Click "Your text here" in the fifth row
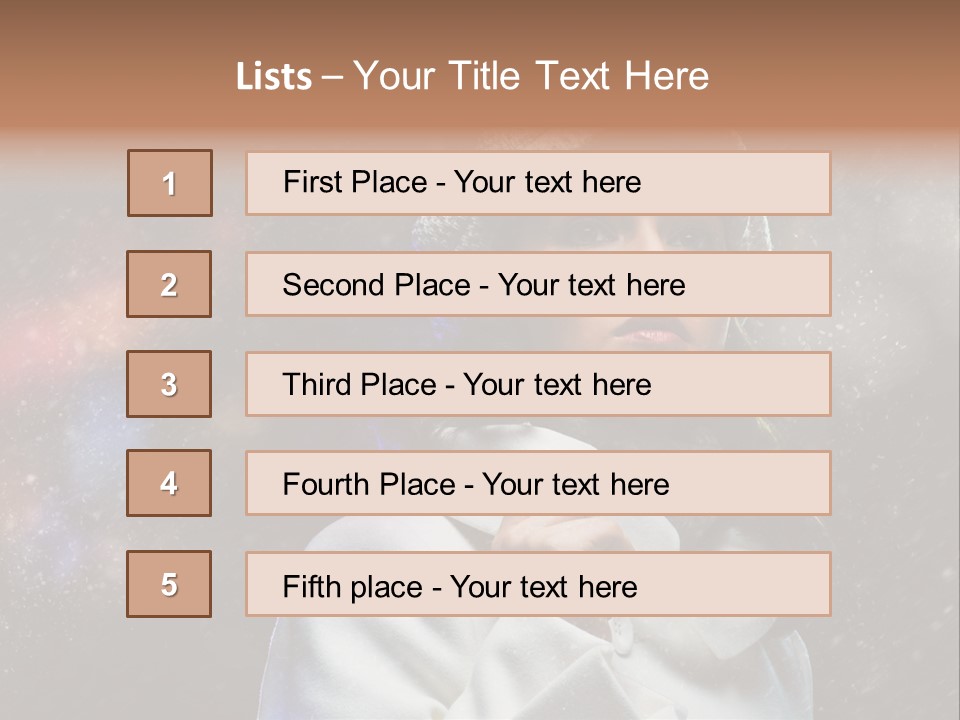The image size is (960, 720). click(543, 586)
